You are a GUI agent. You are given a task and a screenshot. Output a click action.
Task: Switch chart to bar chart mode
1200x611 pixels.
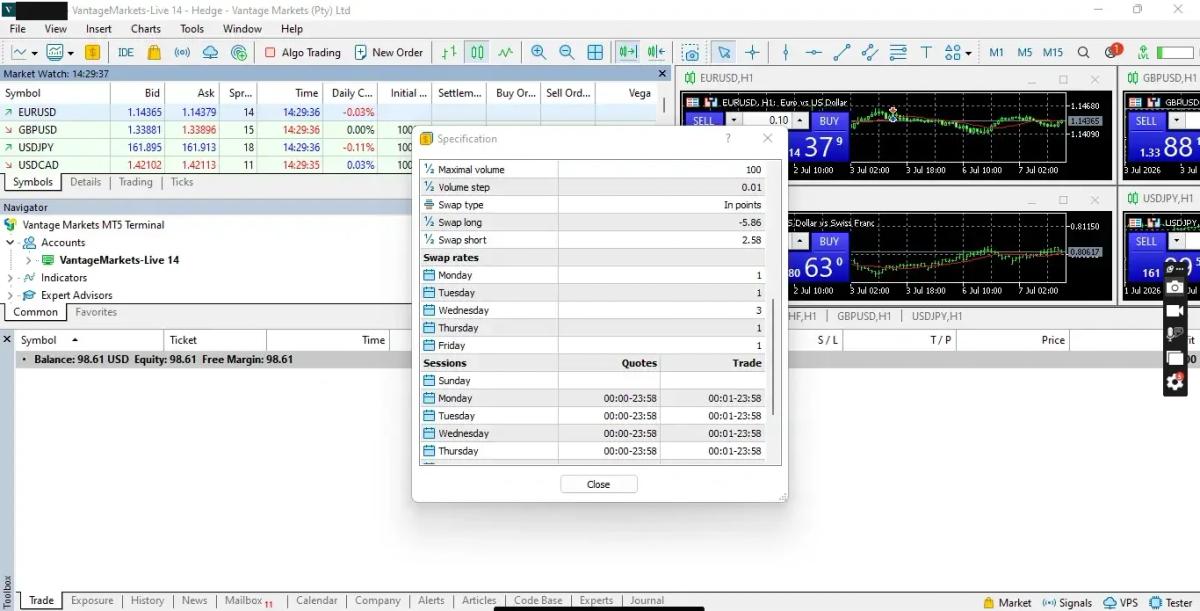(x=450, y=52)
